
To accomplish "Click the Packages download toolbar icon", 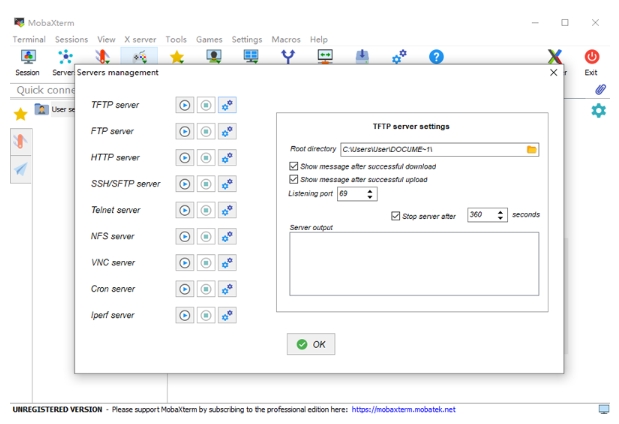I will click(362, 57).
